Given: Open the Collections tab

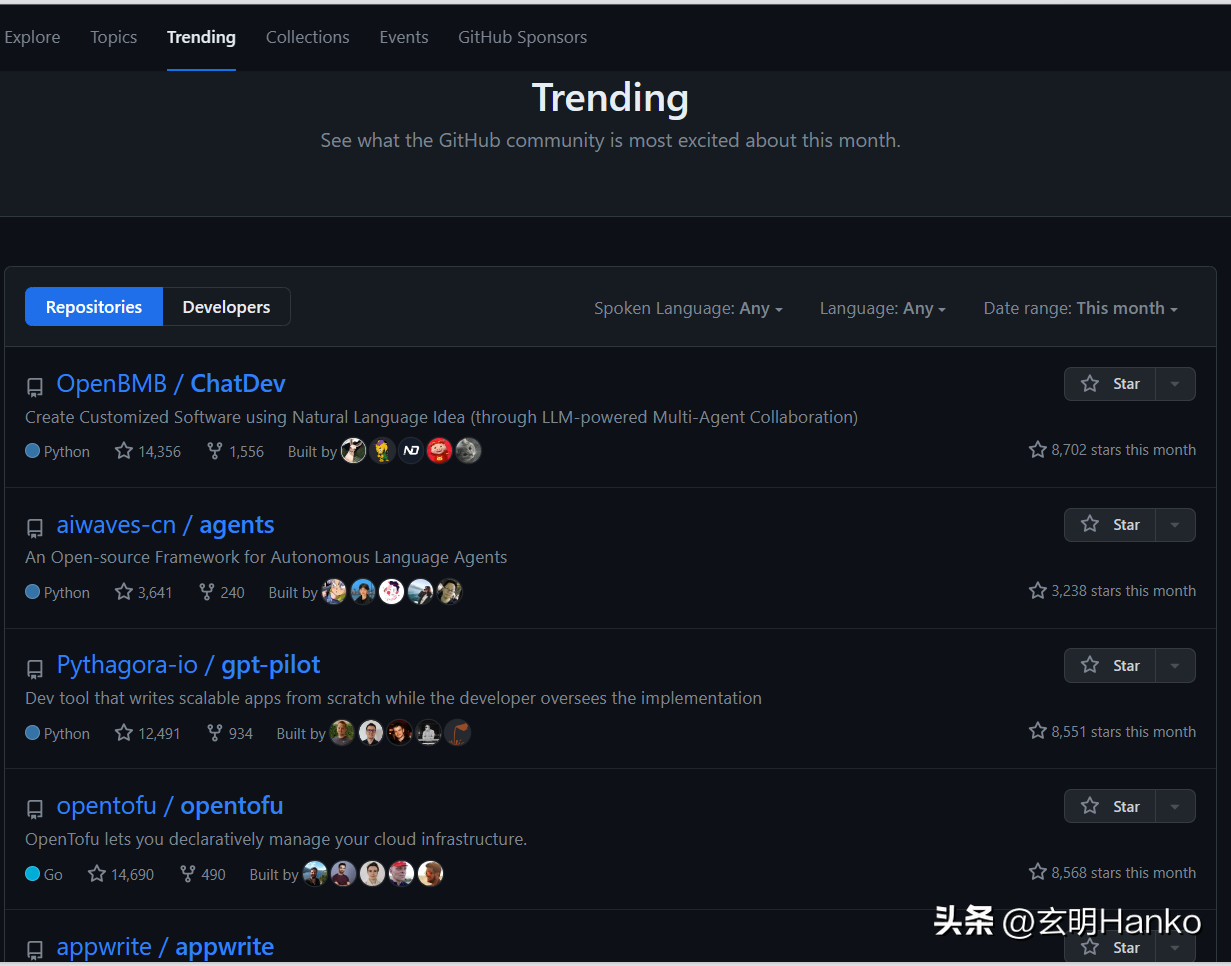Looking at the screenshot, I should (x=308, y=37).
